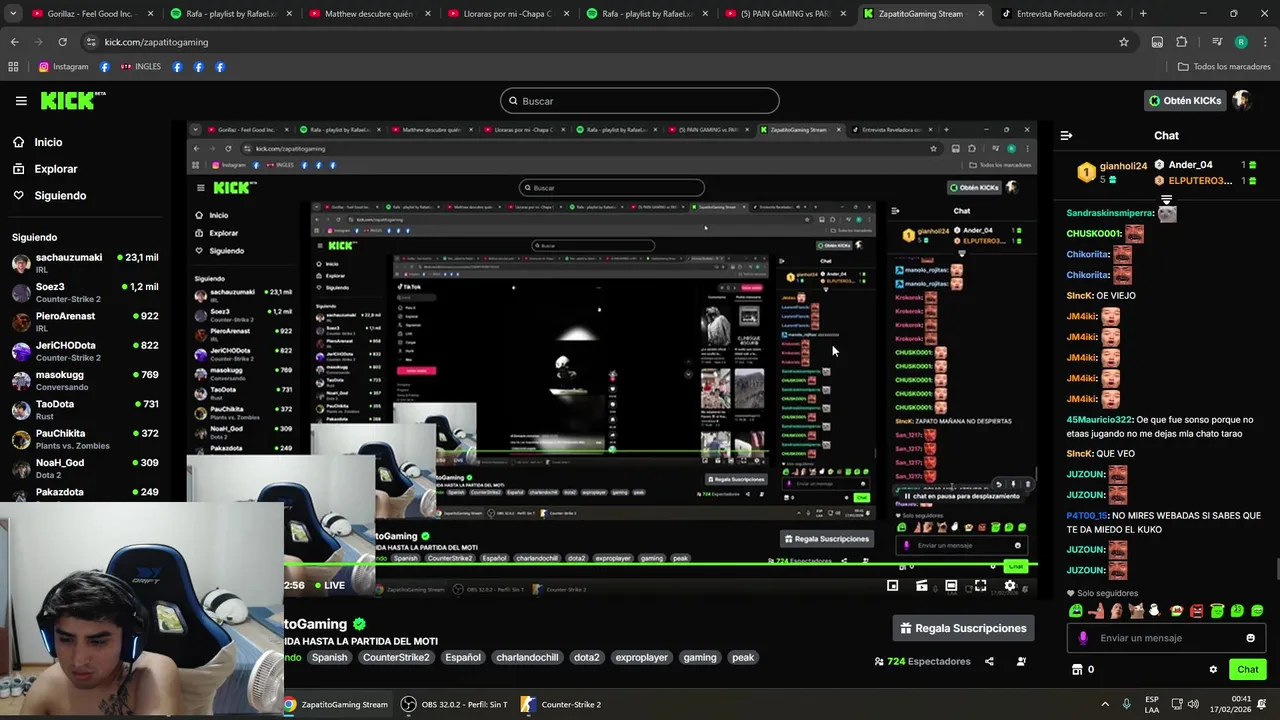Open the TaoDota channel
The image size is (1280, 720).
click(x=85, y=410)
